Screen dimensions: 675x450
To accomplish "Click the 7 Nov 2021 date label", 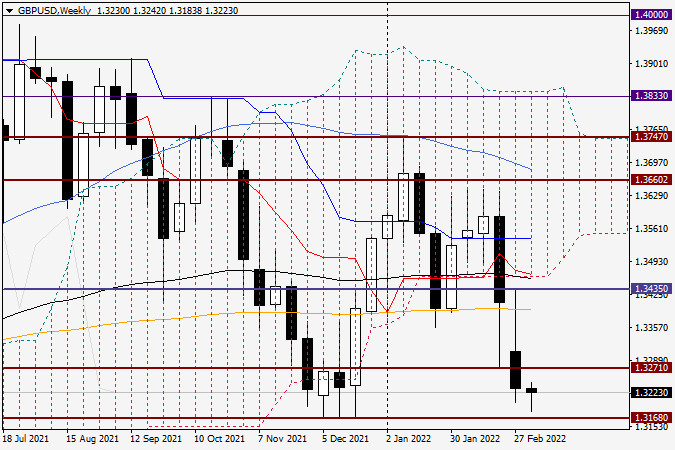I will point(282,439).
